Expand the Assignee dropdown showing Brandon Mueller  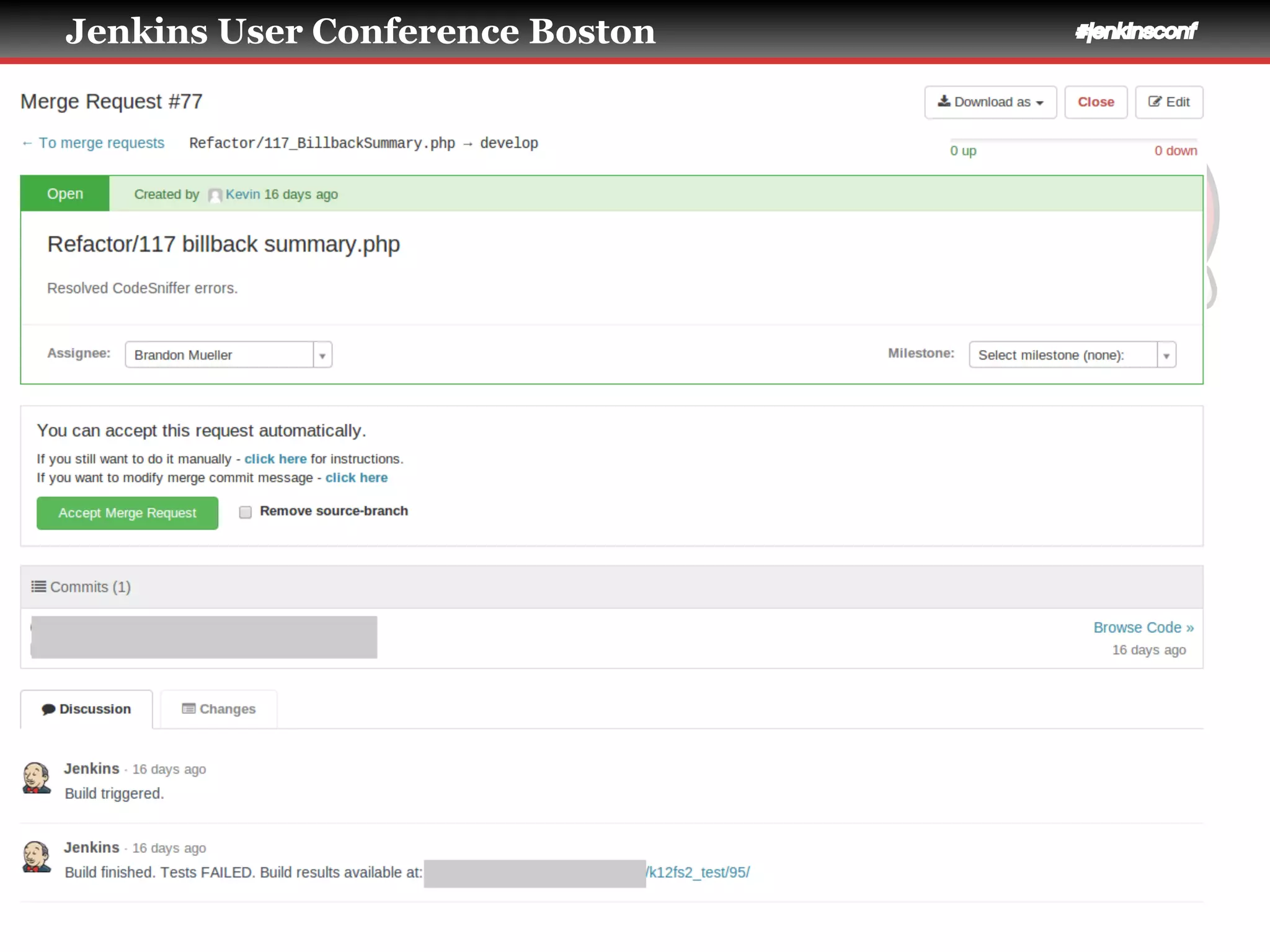pyautogui.click(x=228, y=355)
